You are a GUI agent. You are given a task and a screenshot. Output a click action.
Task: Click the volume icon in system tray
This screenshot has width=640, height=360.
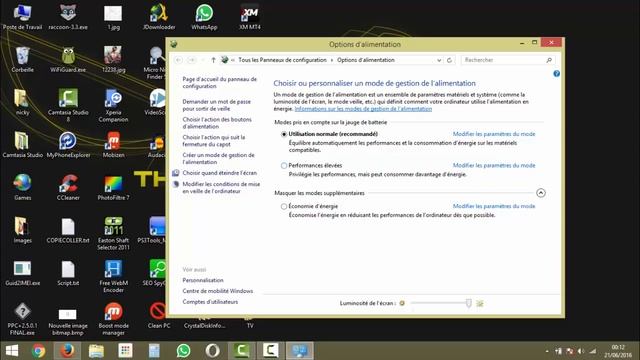pyautogui.click(x=581, y=351)
